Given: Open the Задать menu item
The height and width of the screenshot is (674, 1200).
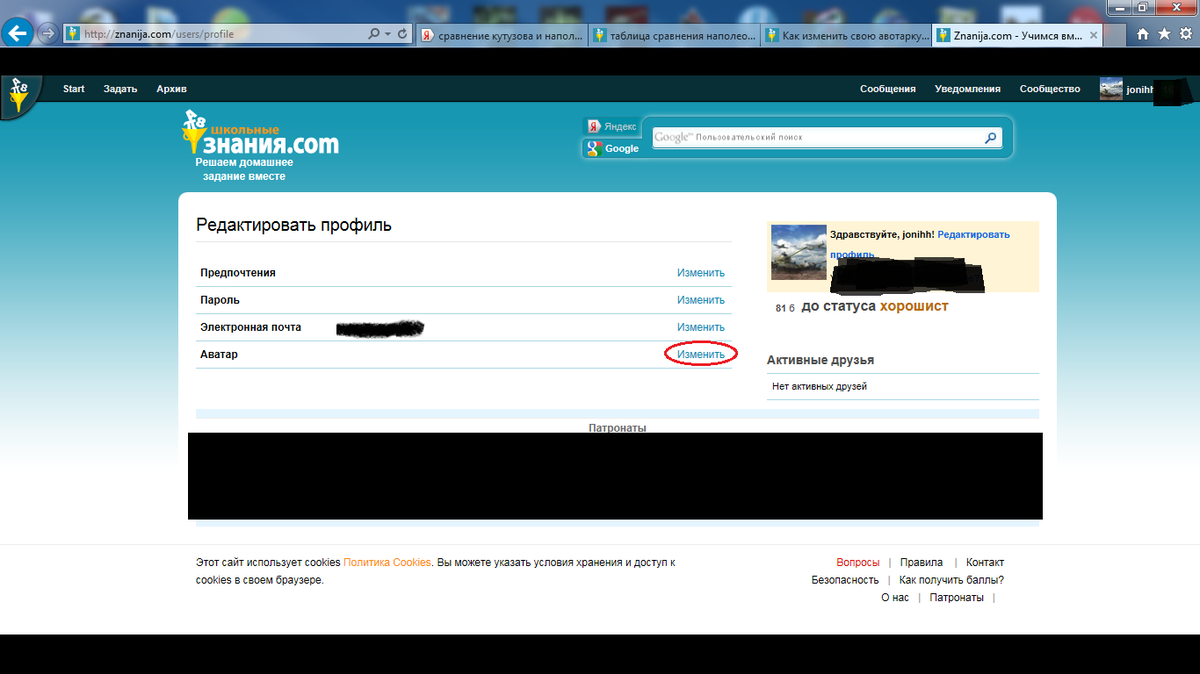Looking at the screenshot, I should [120, 89].
